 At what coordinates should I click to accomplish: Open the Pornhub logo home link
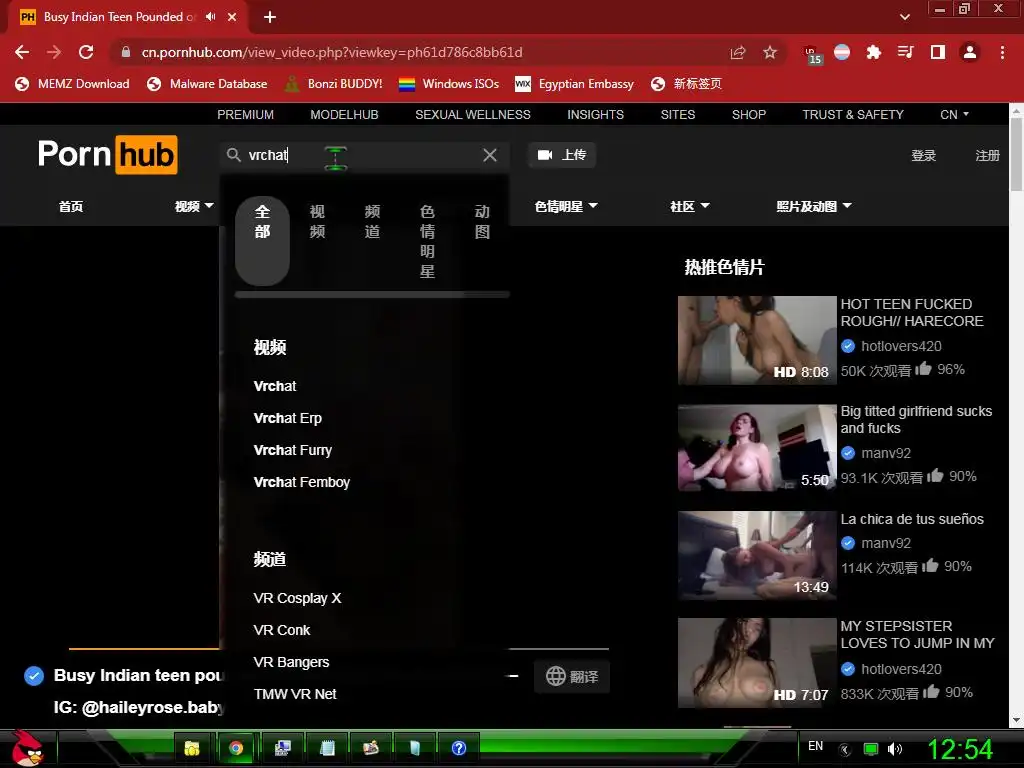(107, 155)
